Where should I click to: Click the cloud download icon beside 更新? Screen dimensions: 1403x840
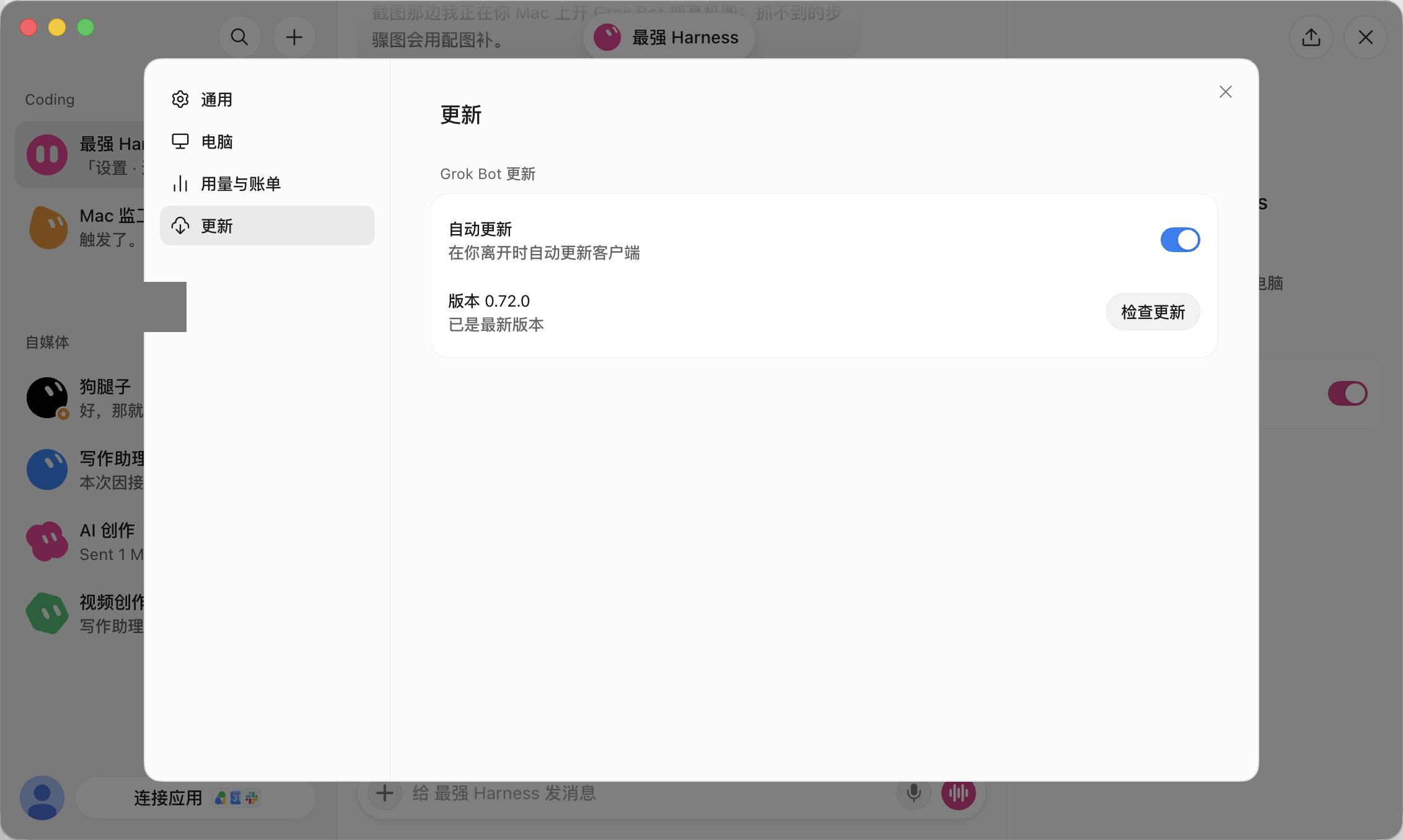coord(180,225)
